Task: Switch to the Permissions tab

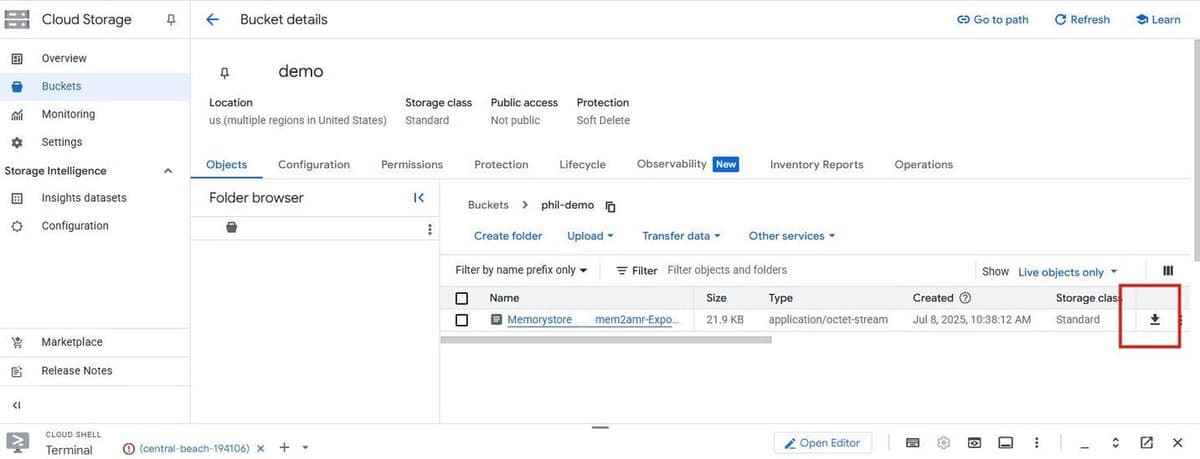Action: 411,165
